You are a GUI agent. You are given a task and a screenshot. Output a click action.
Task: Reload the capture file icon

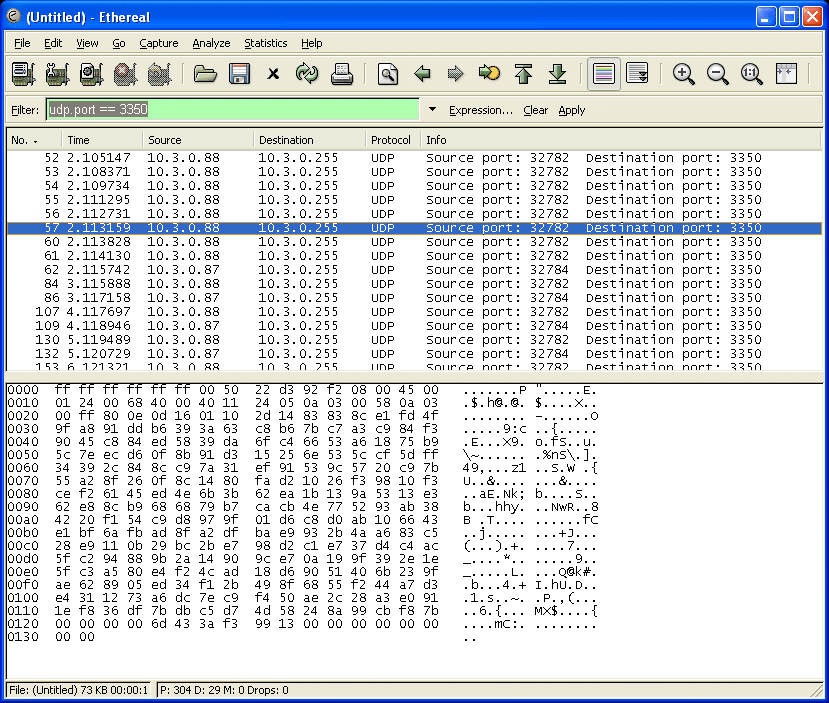(307, 73)
